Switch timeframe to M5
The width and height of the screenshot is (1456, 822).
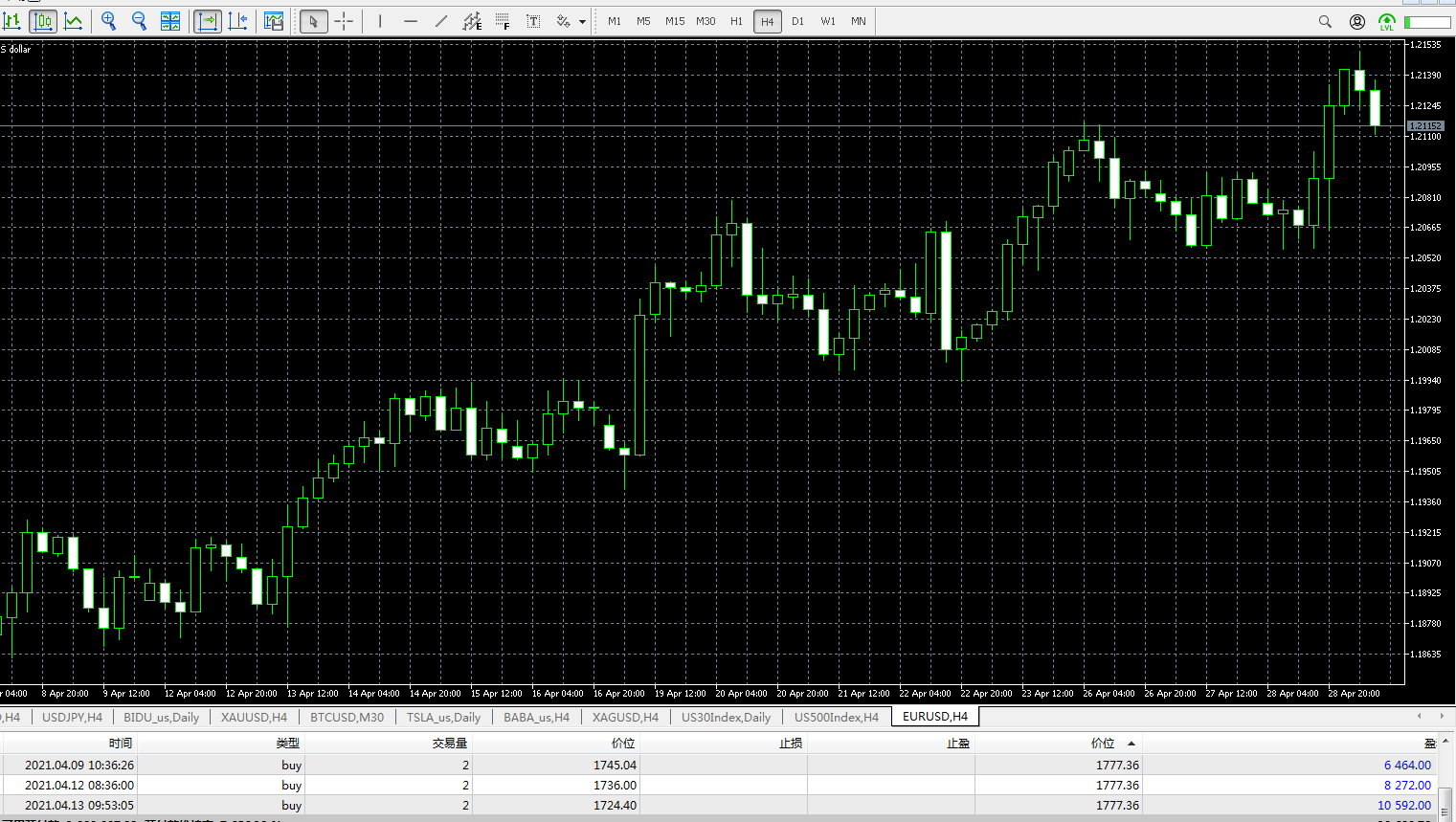pos(643,21)
